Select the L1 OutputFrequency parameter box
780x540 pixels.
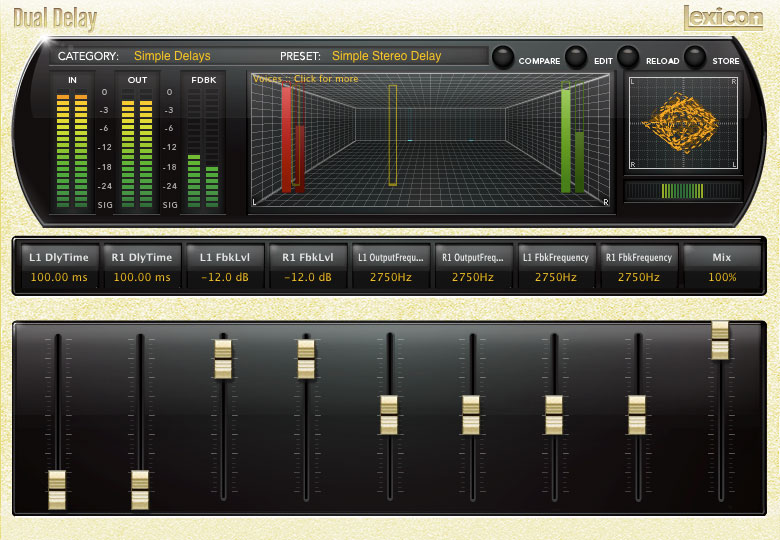pyautogui.click(x=390, y=267)
